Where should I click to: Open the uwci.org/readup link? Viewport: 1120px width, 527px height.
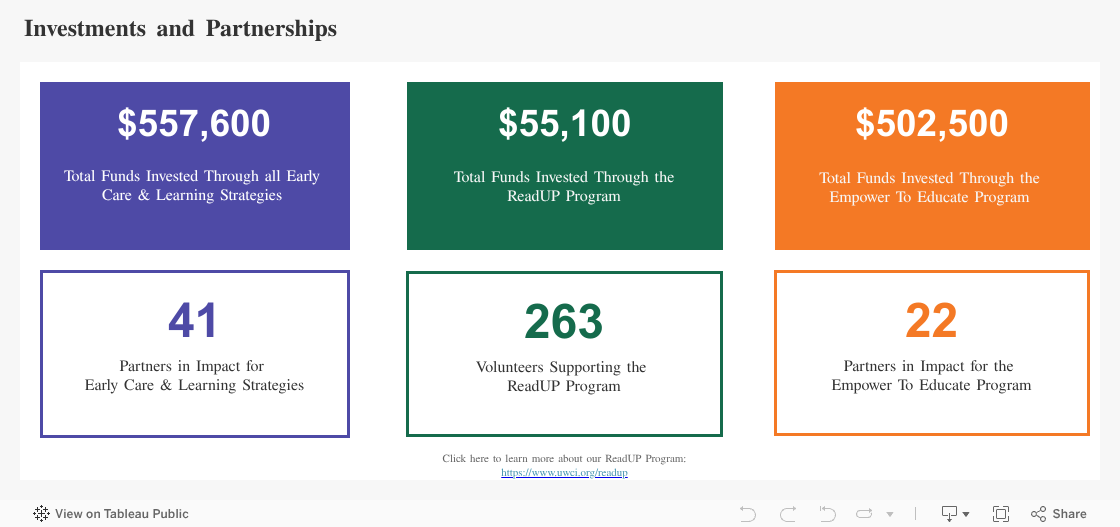564,473
